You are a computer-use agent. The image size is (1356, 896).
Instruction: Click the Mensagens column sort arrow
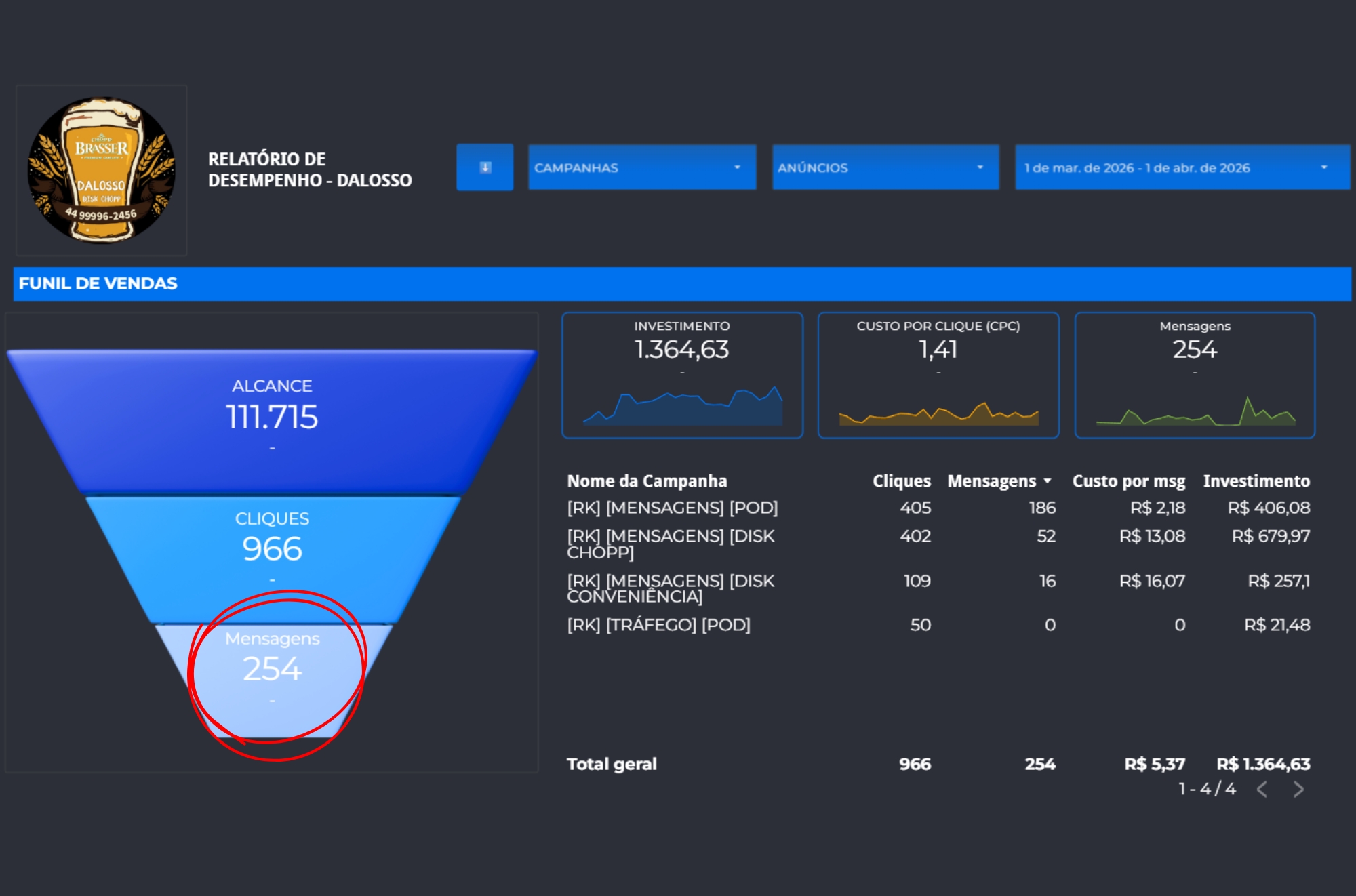tap(1048, 481)
